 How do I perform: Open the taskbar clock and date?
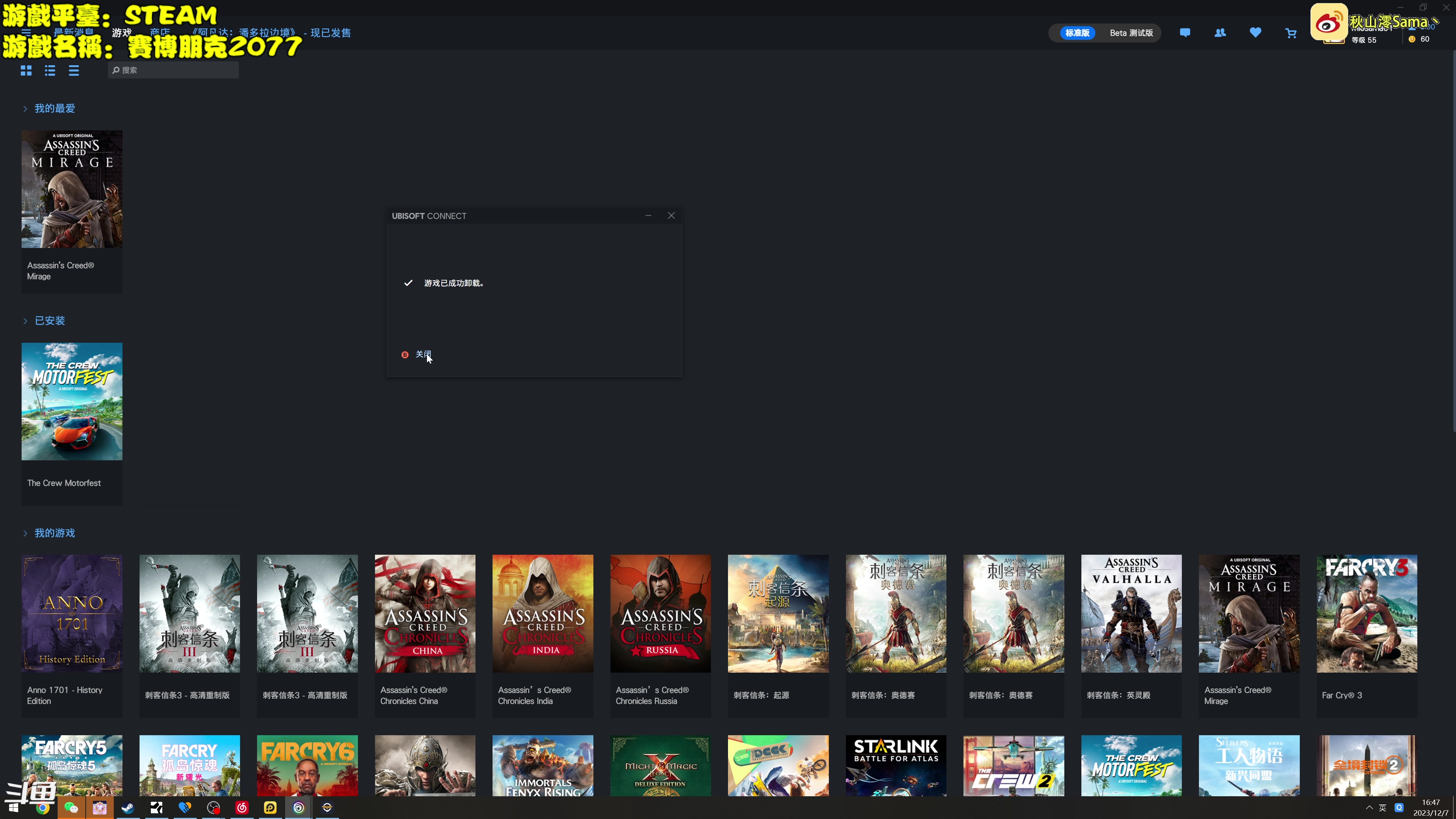pyautogui.click(x=1431, y=808)
